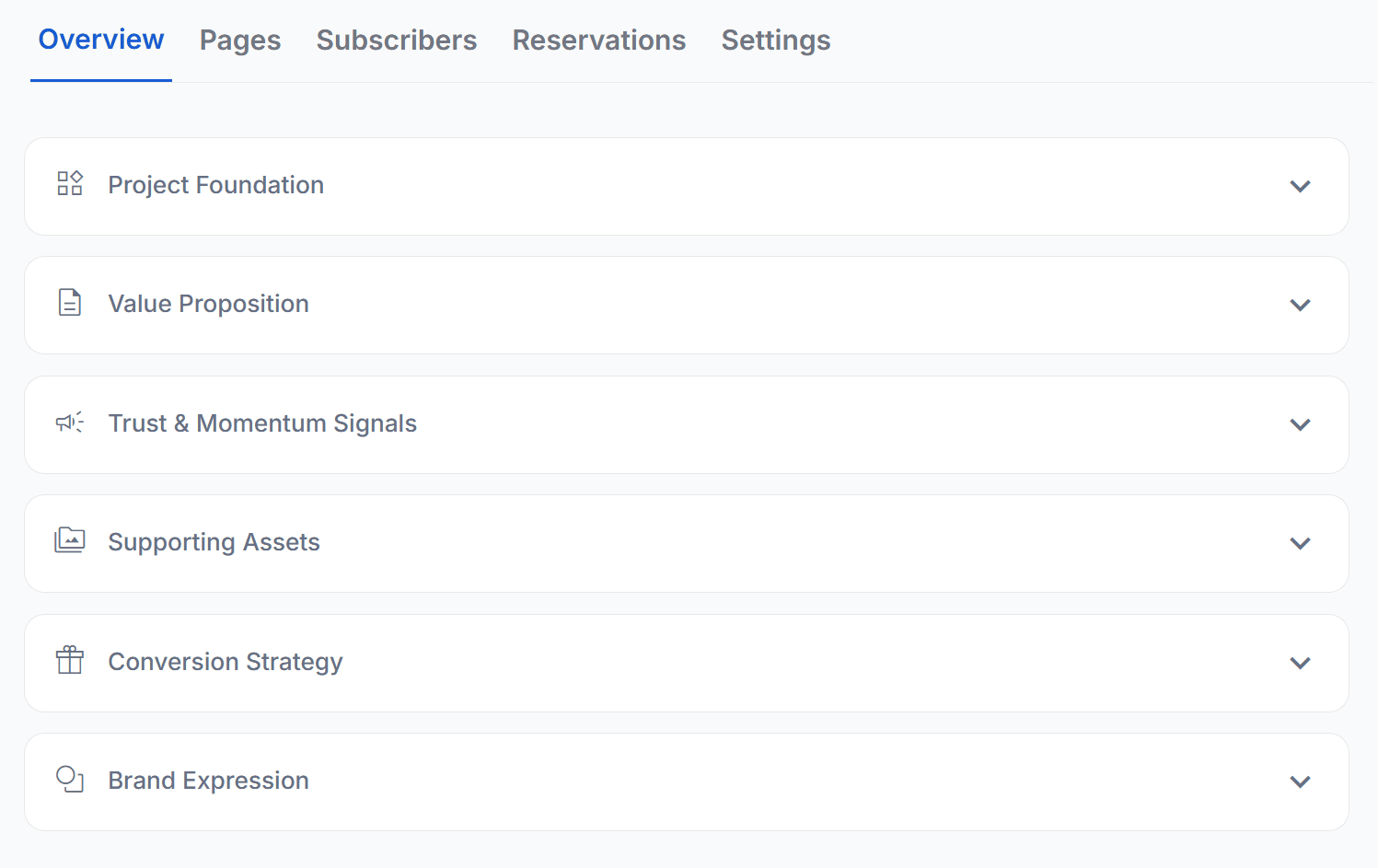Switch to the Pages tab
The image size is (1378, 868).
click(x=240, y=41)
